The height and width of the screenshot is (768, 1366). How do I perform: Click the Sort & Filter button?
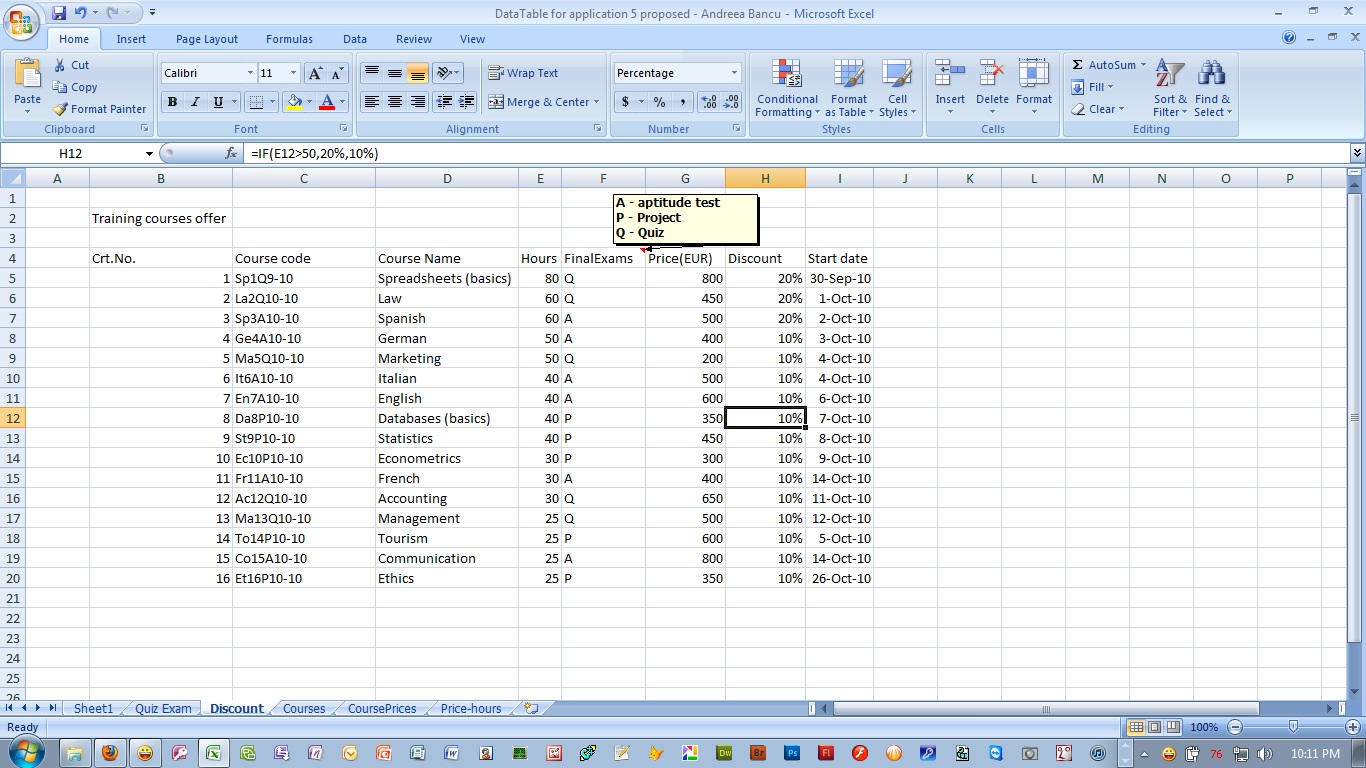click(1168, 88)
